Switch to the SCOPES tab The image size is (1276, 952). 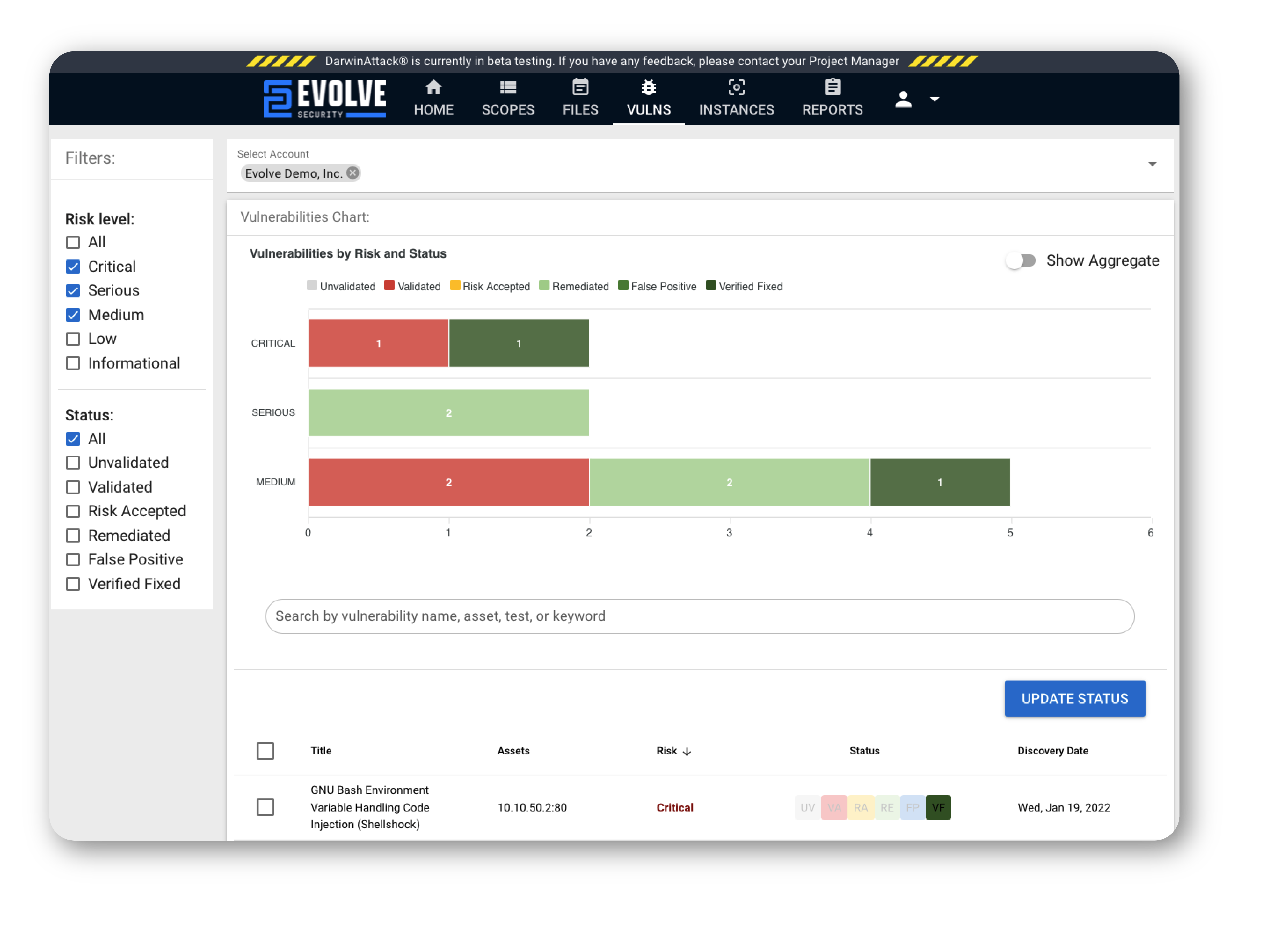(x=508, y=99)
